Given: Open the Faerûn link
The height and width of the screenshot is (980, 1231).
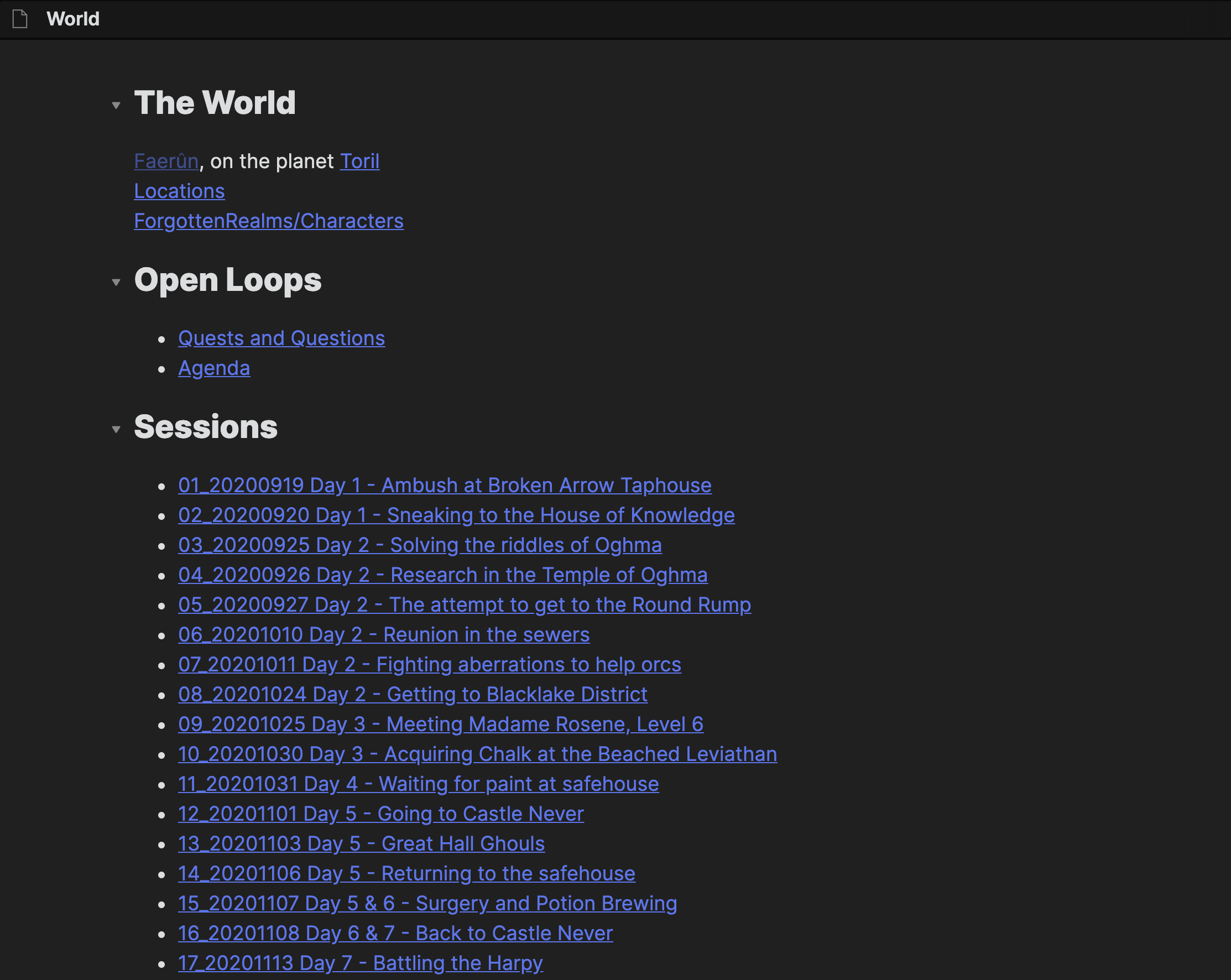Looking at the screenshot, I should (166, 161).
